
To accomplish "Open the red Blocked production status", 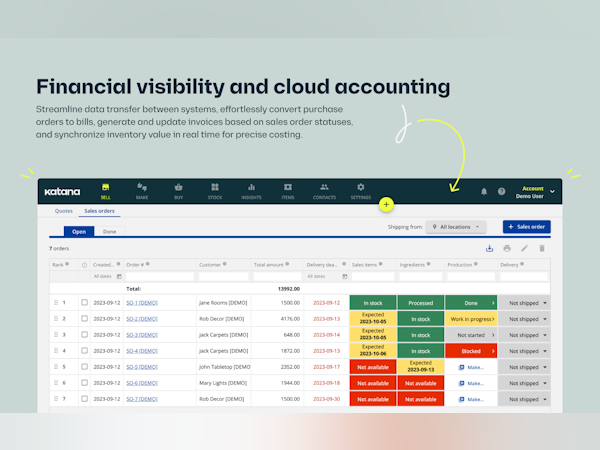I will (471, 351).
